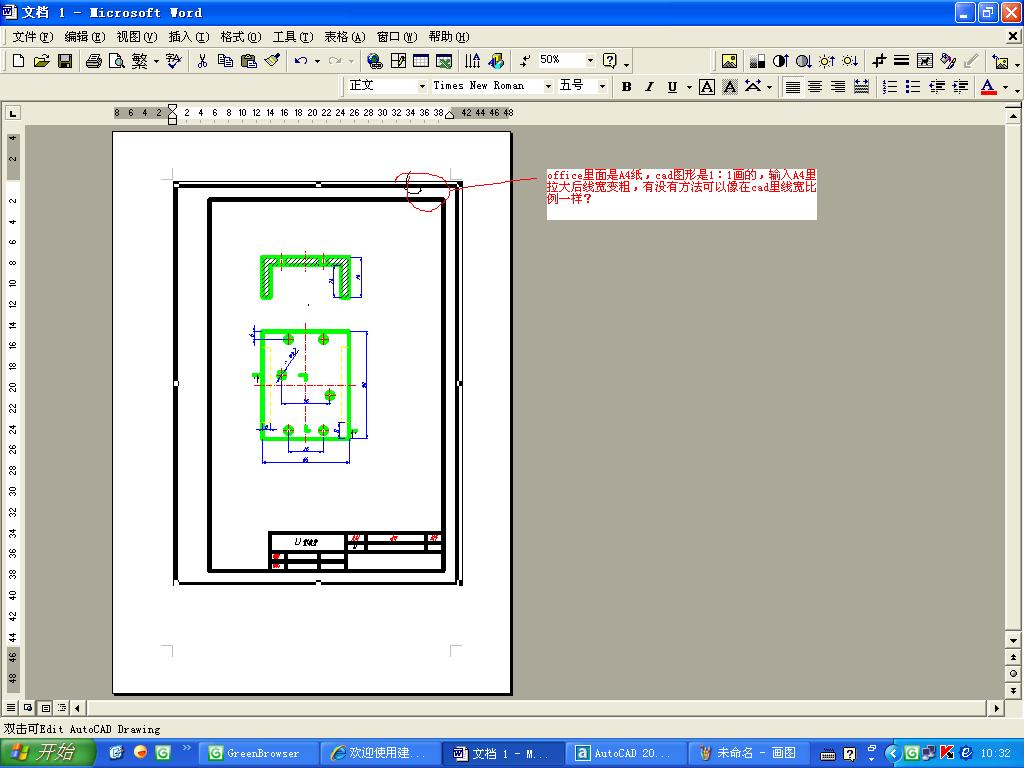Screen dimensions: 1024x768
Task: Toggle Underline formatting
Action: pos(672,86)
